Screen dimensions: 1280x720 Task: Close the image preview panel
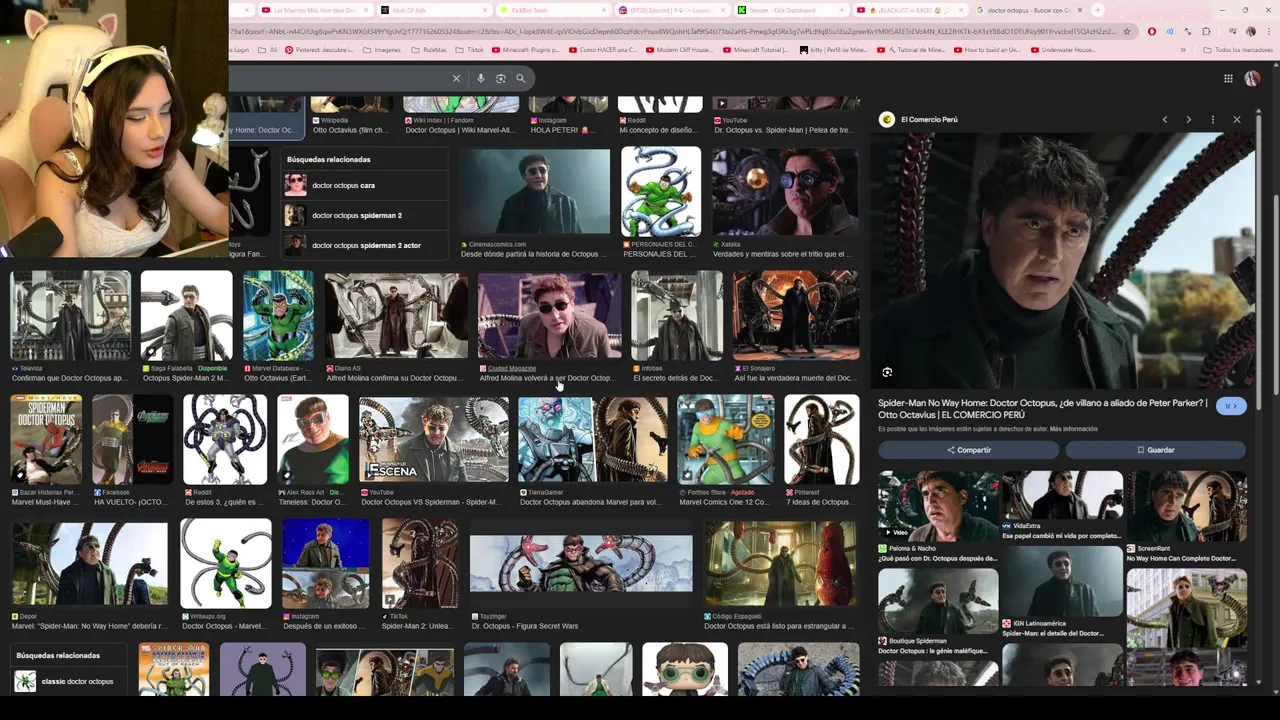coord(1237,119)
